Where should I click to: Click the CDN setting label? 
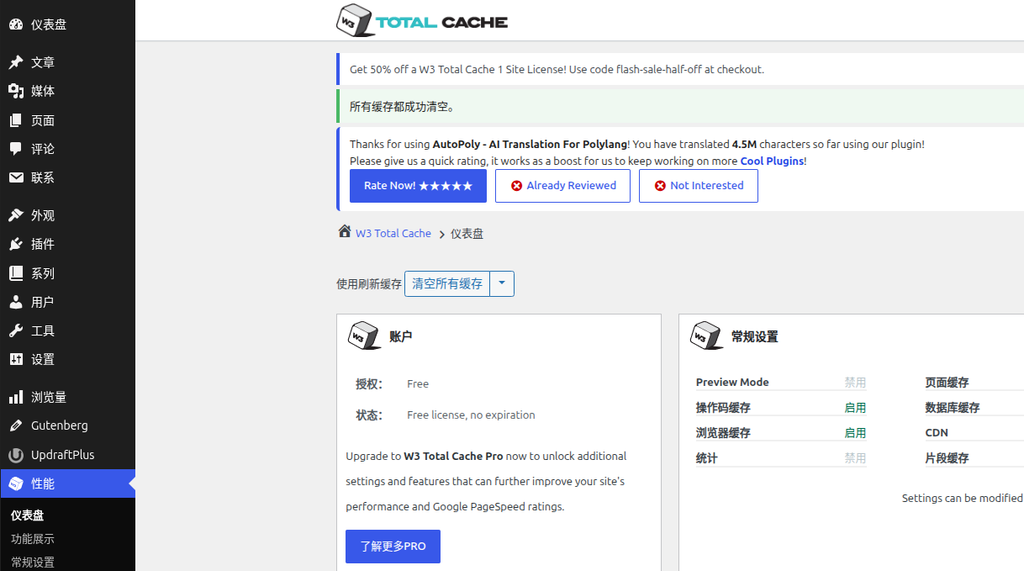[x=936, y=432]
